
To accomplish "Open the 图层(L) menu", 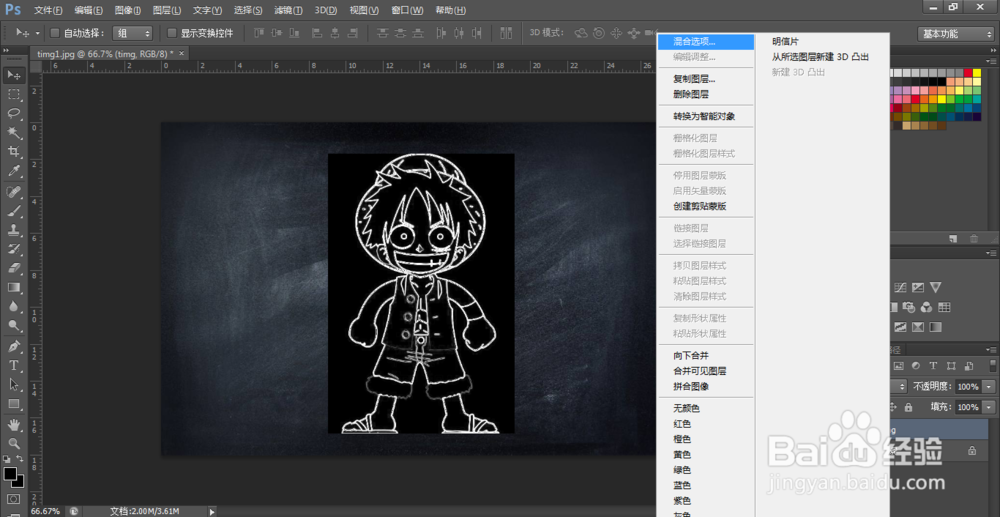I will click(x=167, y=11).
